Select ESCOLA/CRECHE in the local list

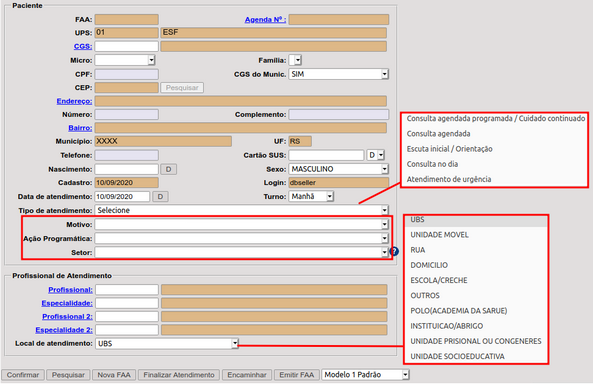point(439,280)
